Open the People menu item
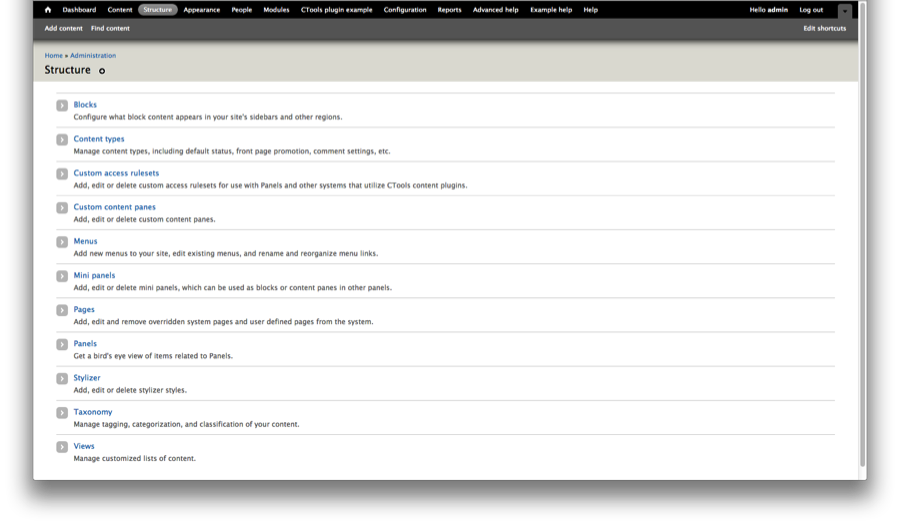 [x=242, y=10]
